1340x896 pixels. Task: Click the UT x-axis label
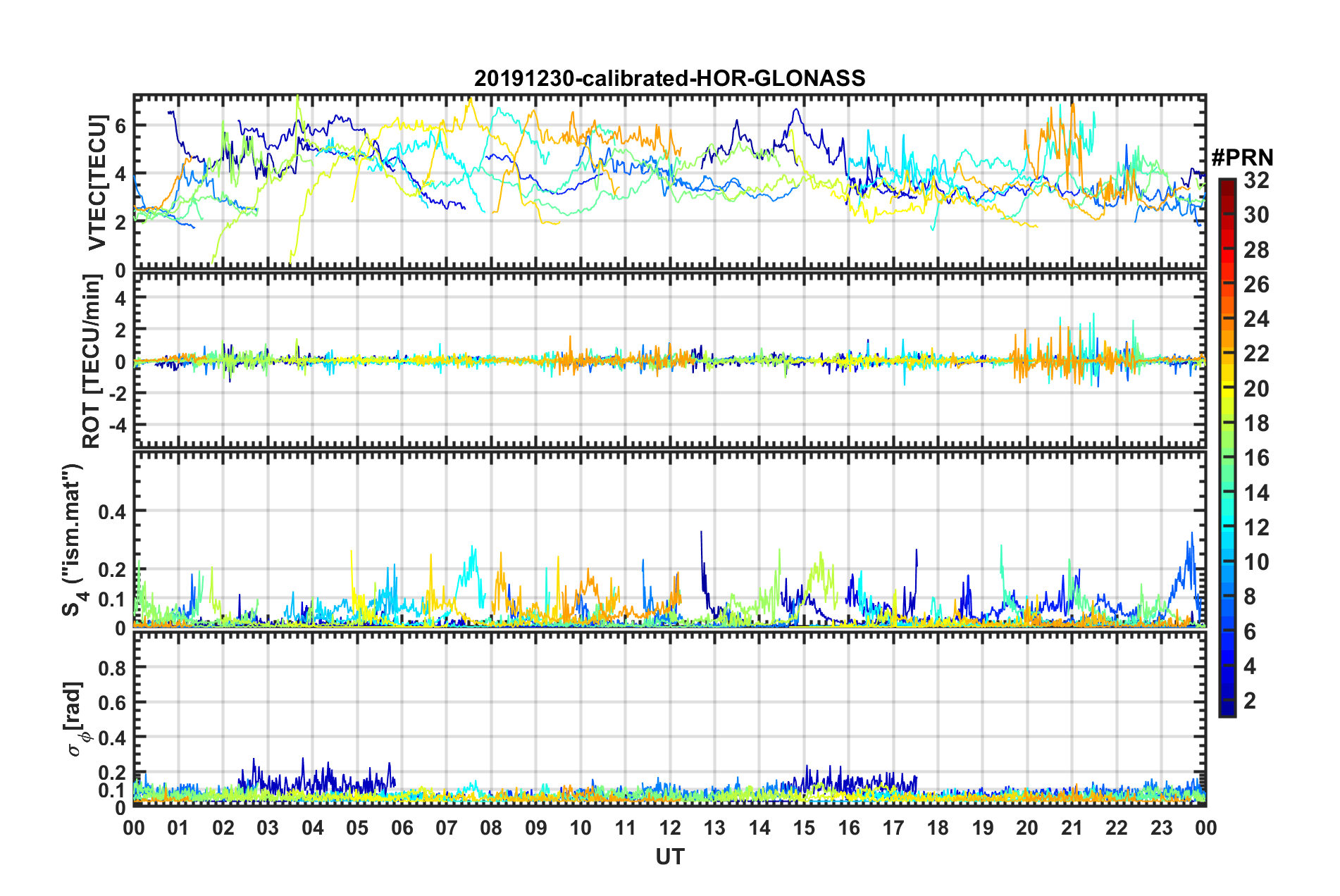tap(669, 857)
